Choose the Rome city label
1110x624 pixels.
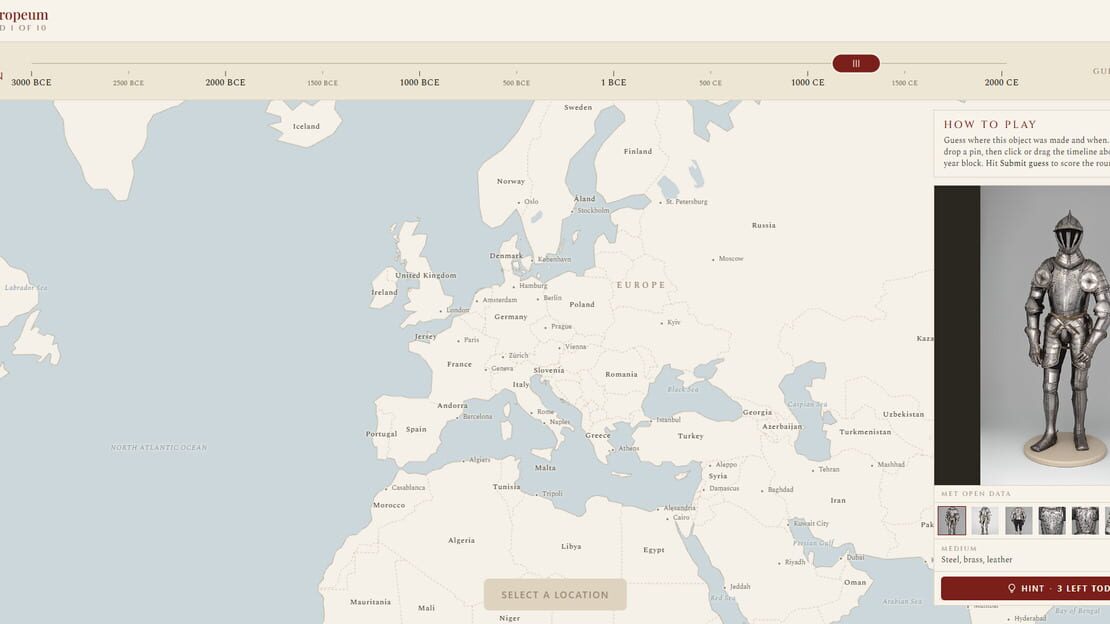coord(545,411)
